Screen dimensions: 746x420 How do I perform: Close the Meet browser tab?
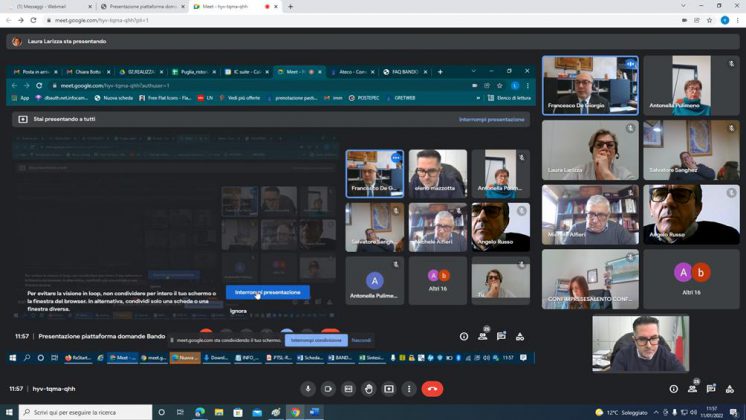[x=275, y=7]
